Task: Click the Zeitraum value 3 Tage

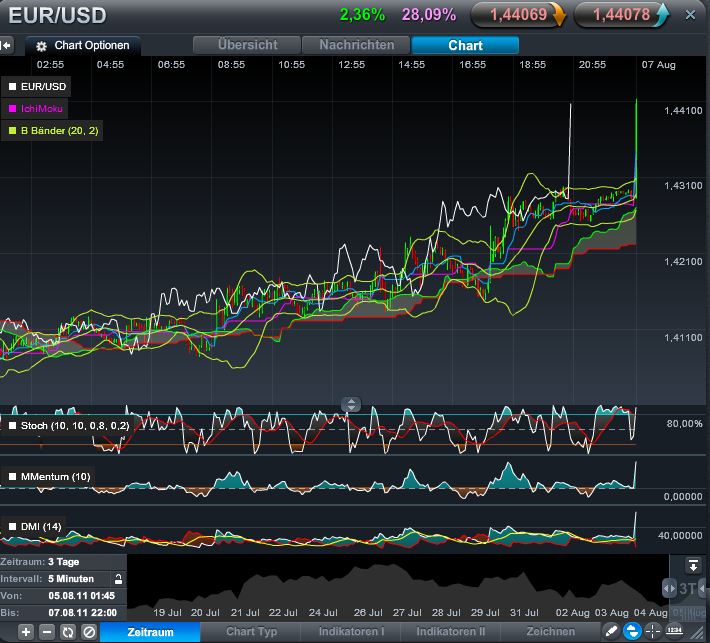Action: point(64,562)
